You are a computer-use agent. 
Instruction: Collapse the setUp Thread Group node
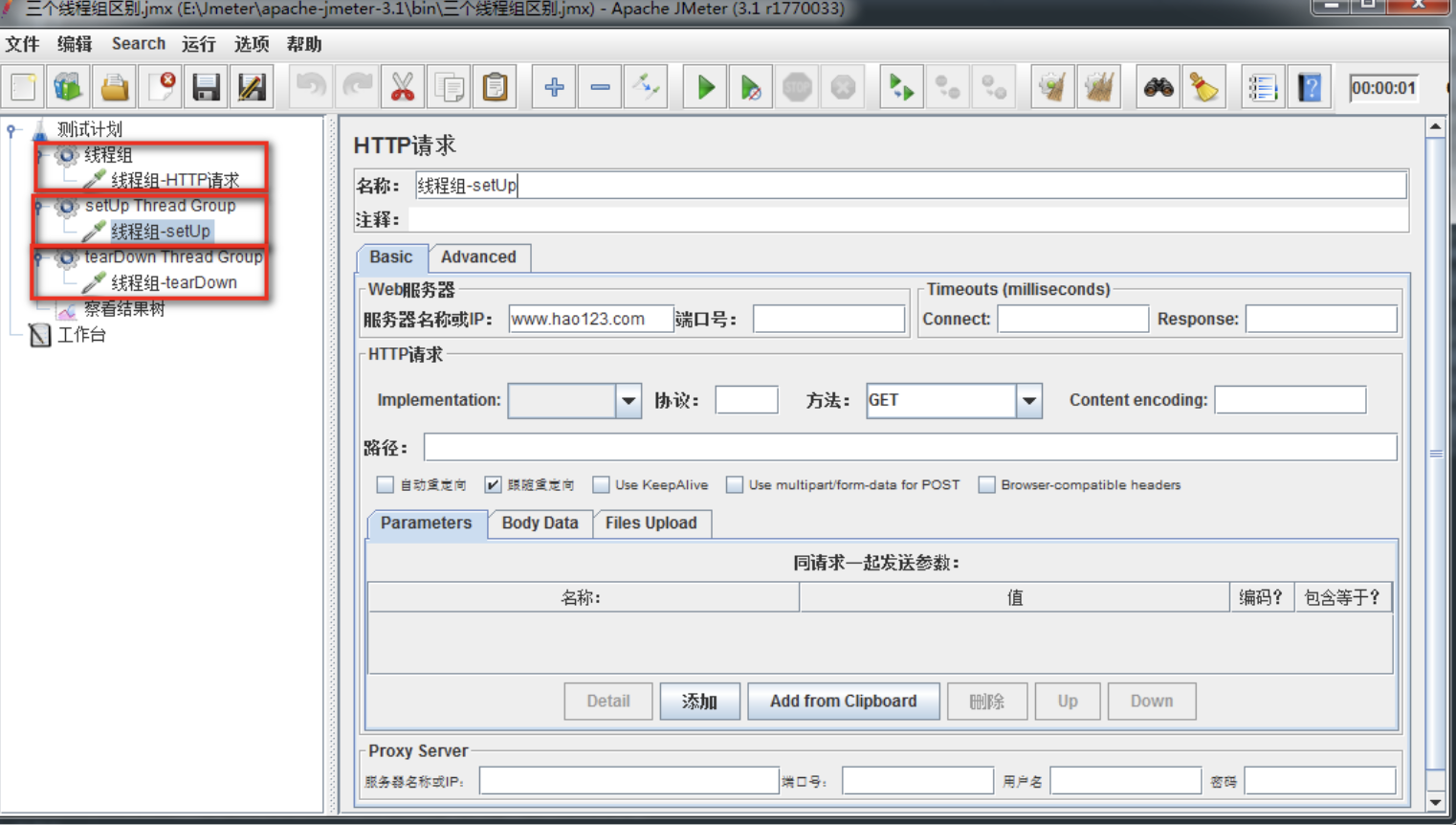(x=39, y=206)
